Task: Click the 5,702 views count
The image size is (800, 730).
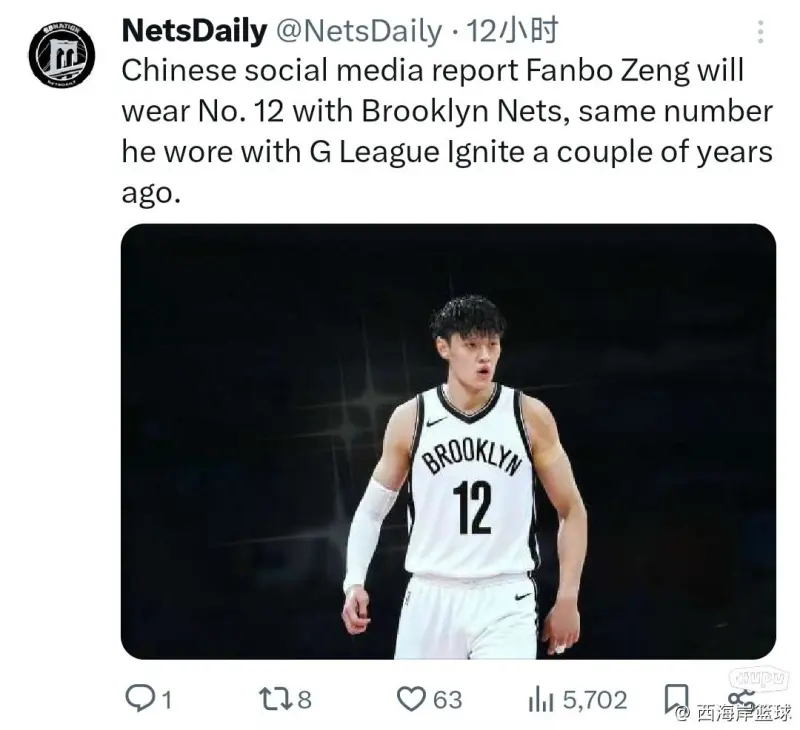Action: point(594,699)
